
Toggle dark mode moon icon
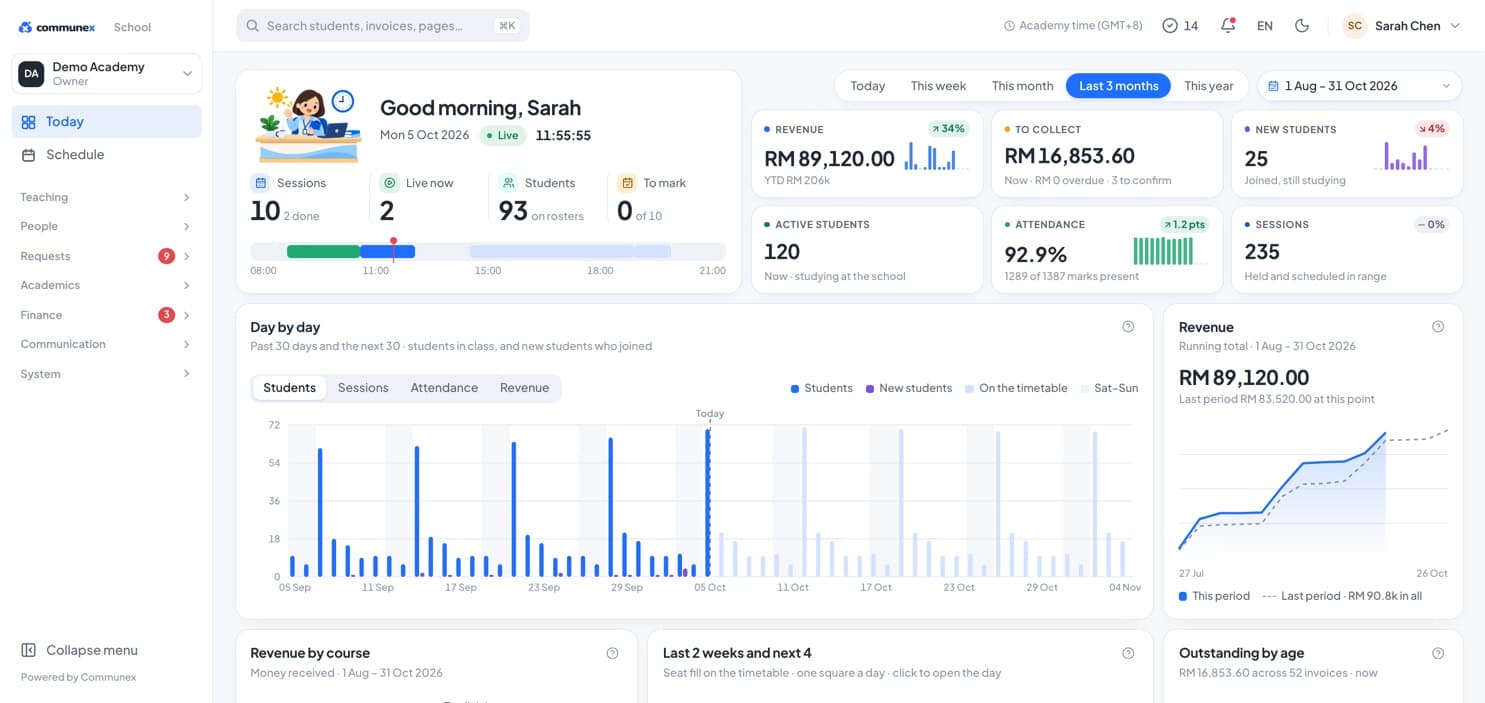1302,26
